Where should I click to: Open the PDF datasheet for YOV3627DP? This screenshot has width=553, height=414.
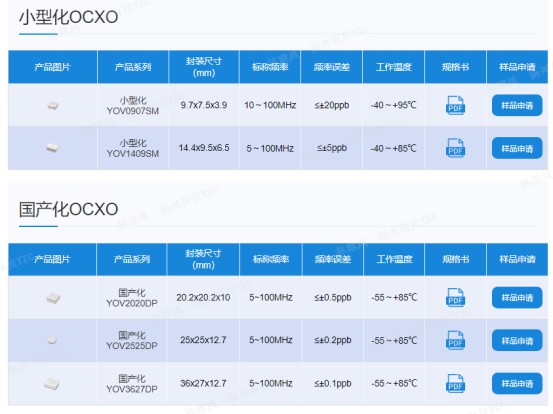(x=455, y=383)
